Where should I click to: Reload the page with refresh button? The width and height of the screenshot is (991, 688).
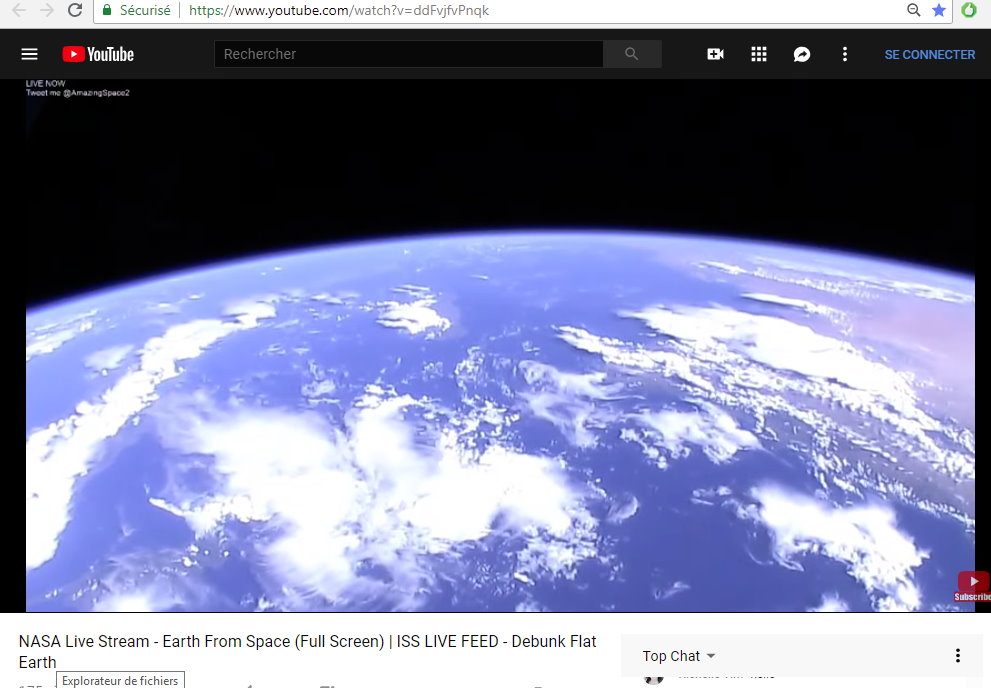[75, 10]
